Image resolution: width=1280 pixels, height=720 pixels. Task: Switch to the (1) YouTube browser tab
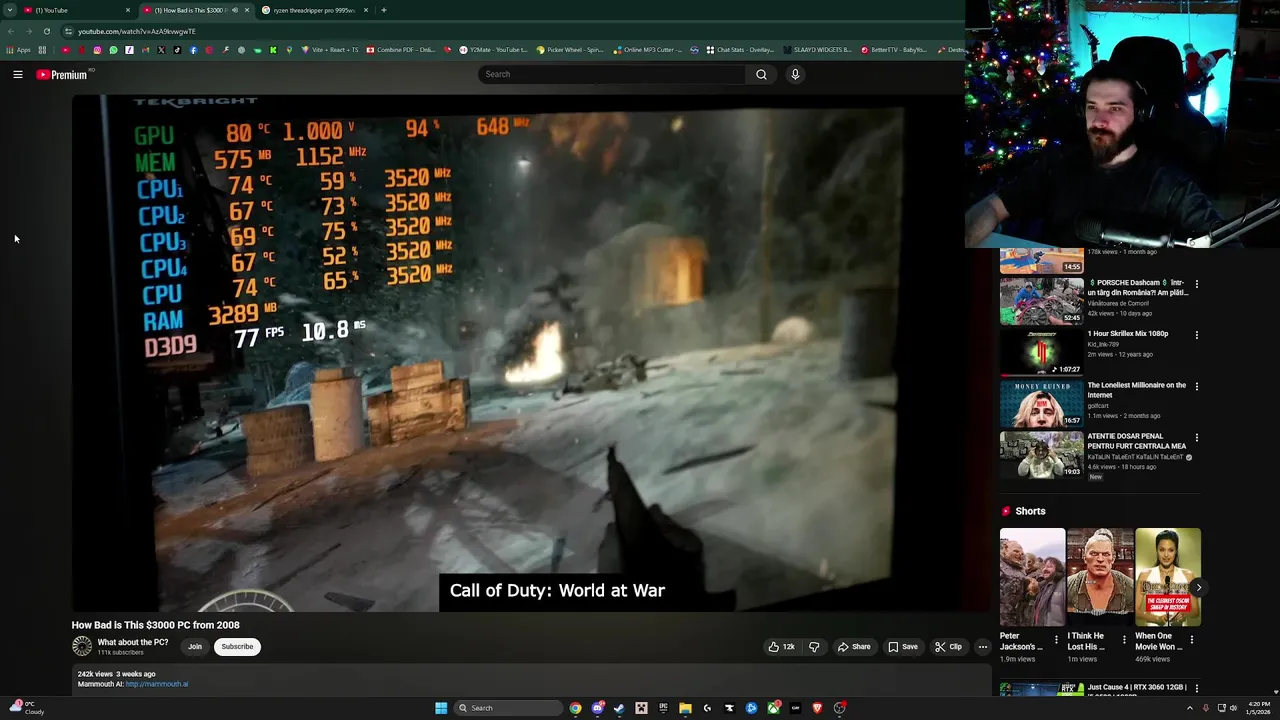point(75,10)
